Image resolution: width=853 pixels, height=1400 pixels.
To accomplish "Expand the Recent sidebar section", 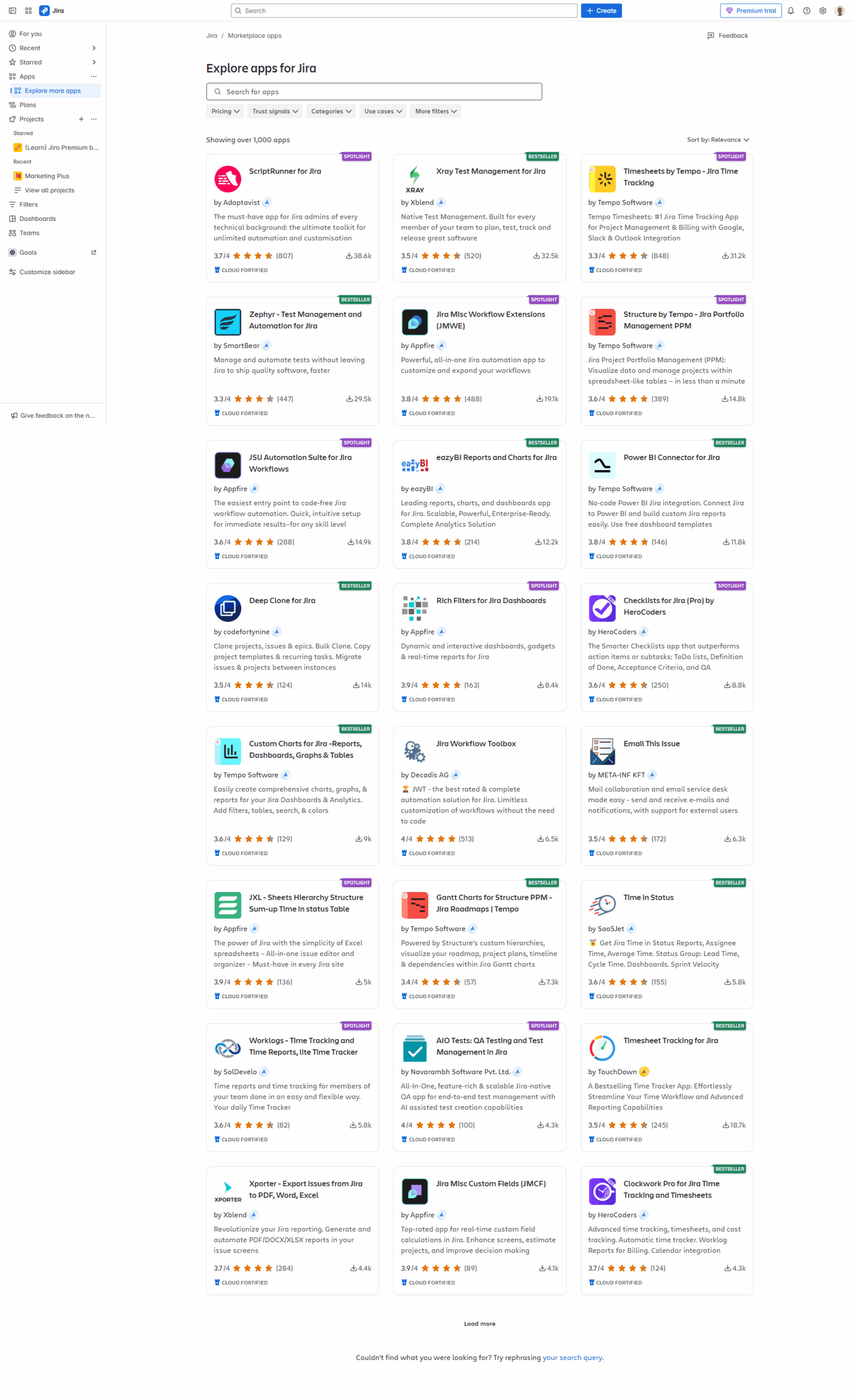I will [94, 48].
